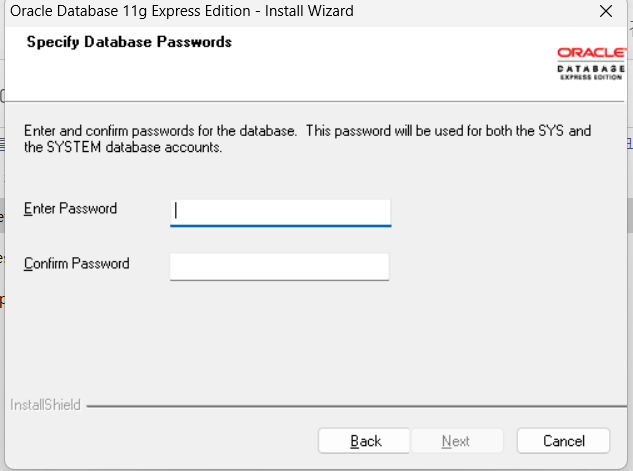The image size is (633, 471).
Task: Click the DATABASE text under the logo
Action: (591, 68)
